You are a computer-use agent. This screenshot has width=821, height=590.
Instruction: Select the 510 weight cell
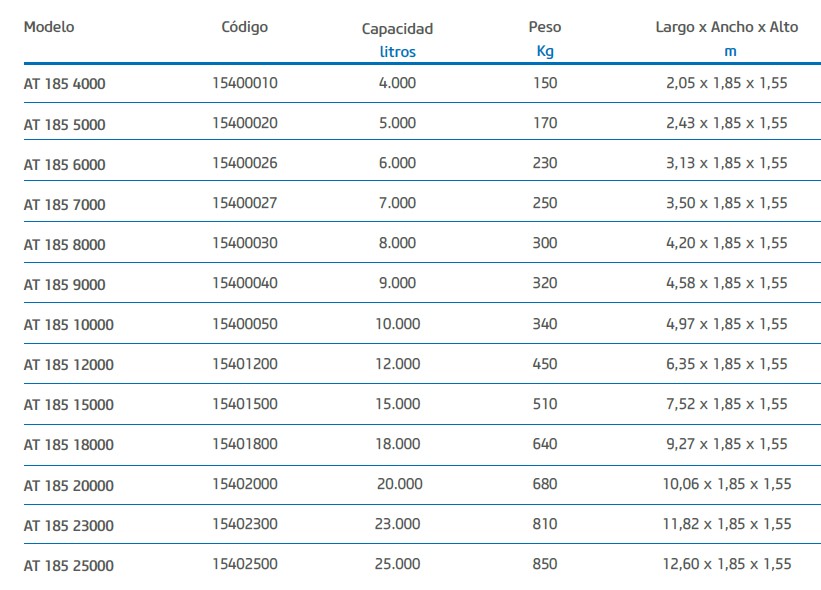click(545, 404)
